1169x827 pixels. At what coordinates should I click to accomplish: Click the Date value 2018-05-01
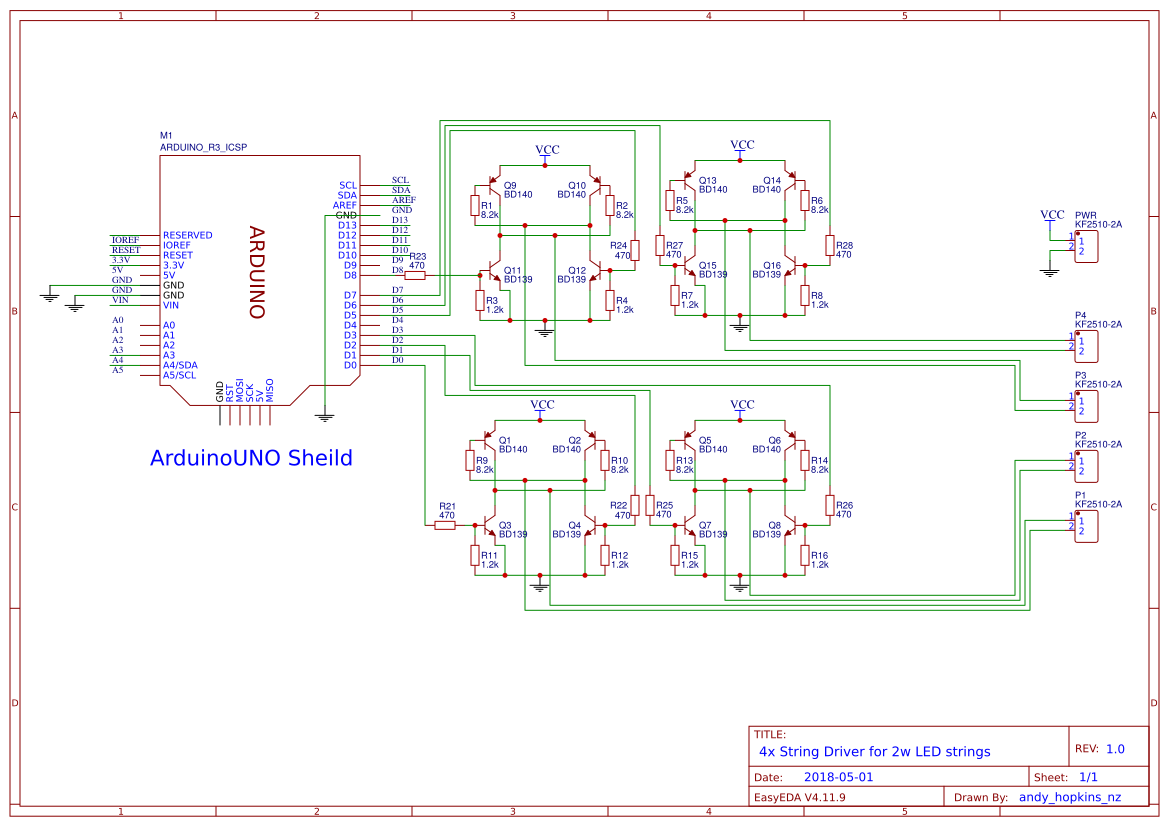840,776
